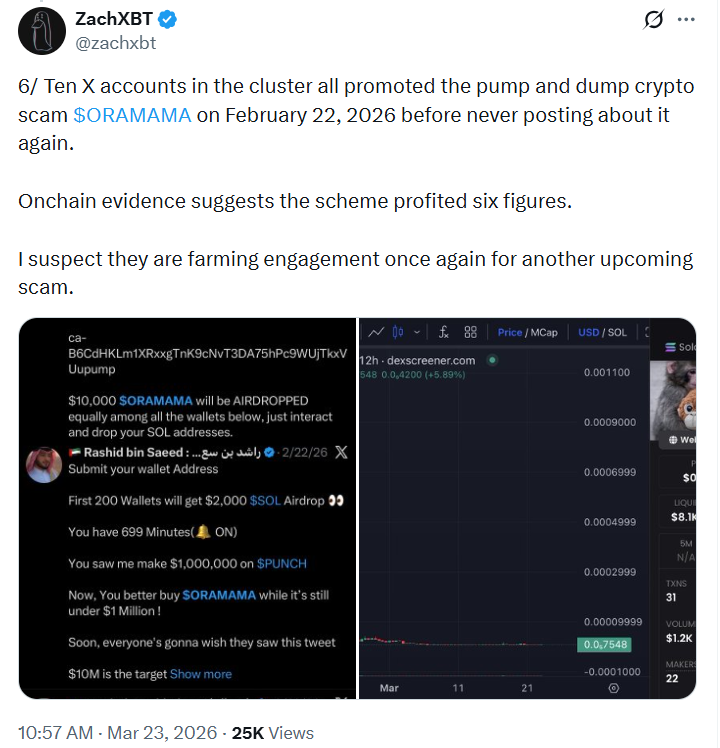Expand embedded tweet with Show more

coord(201,674)
